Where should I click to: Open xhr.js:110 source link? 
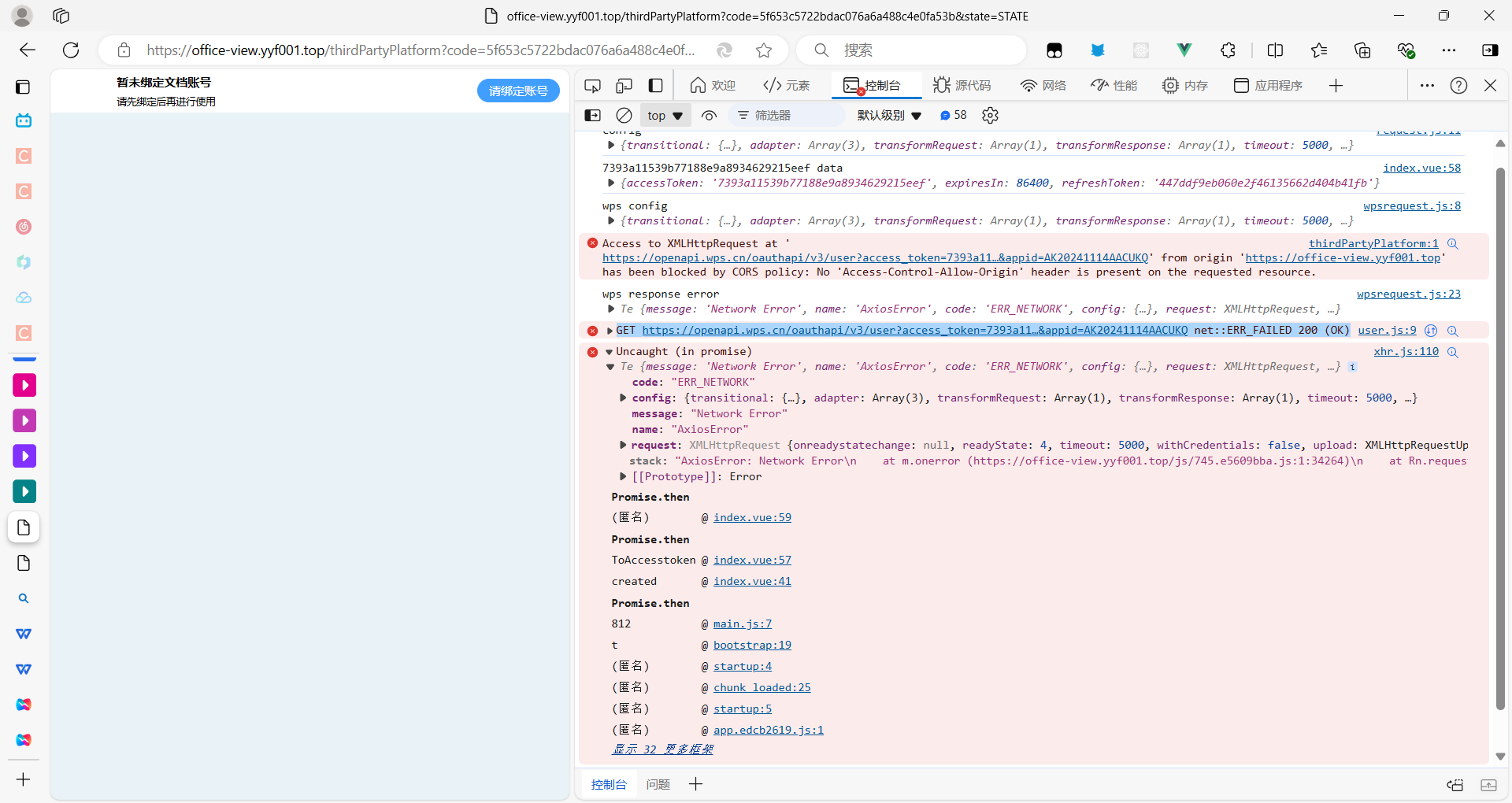(x=1406, y=351)
